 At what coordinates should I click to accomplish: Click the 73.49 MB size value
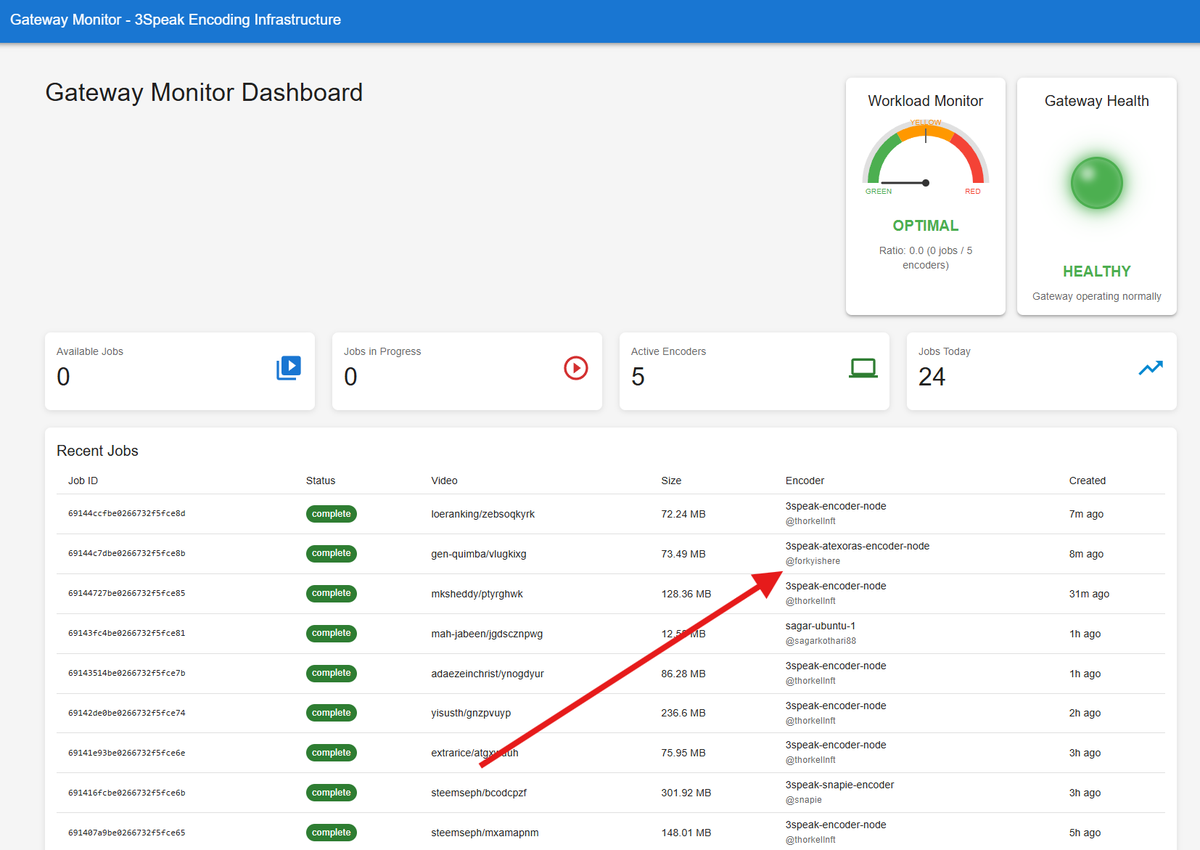tap(683, 554)
